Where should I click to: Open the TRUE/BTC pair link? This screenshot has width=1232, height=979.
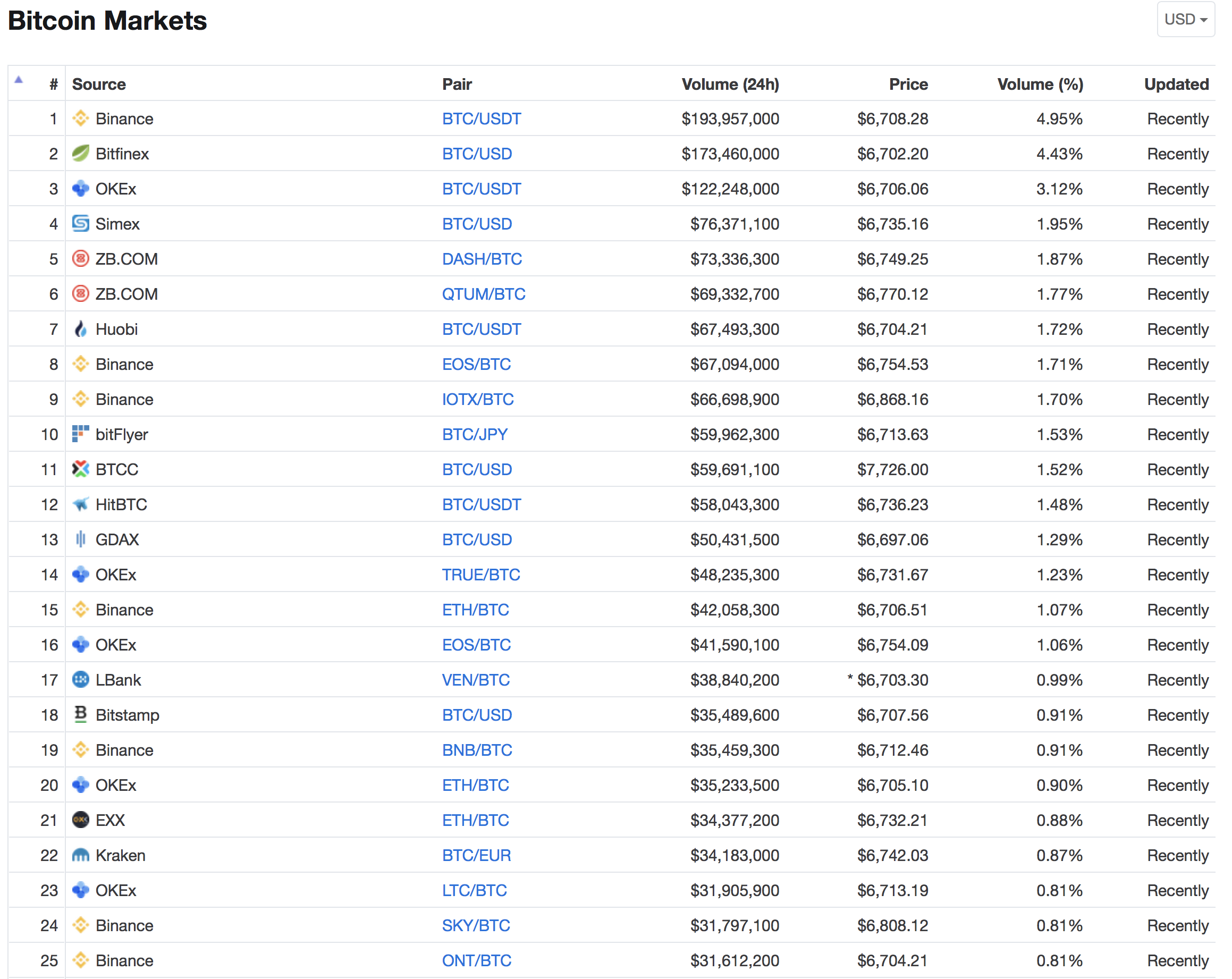click(x=480, y=575)
